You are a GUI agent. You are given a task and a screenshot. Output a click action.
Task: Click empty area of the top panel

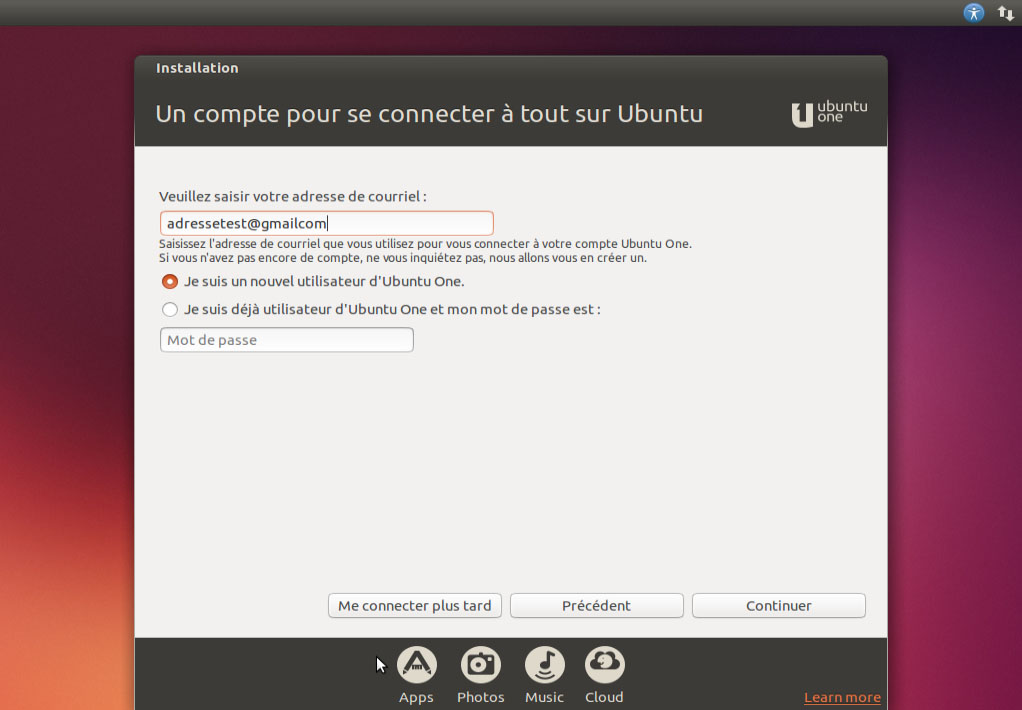pyautogui.click(x=456, y=12)
